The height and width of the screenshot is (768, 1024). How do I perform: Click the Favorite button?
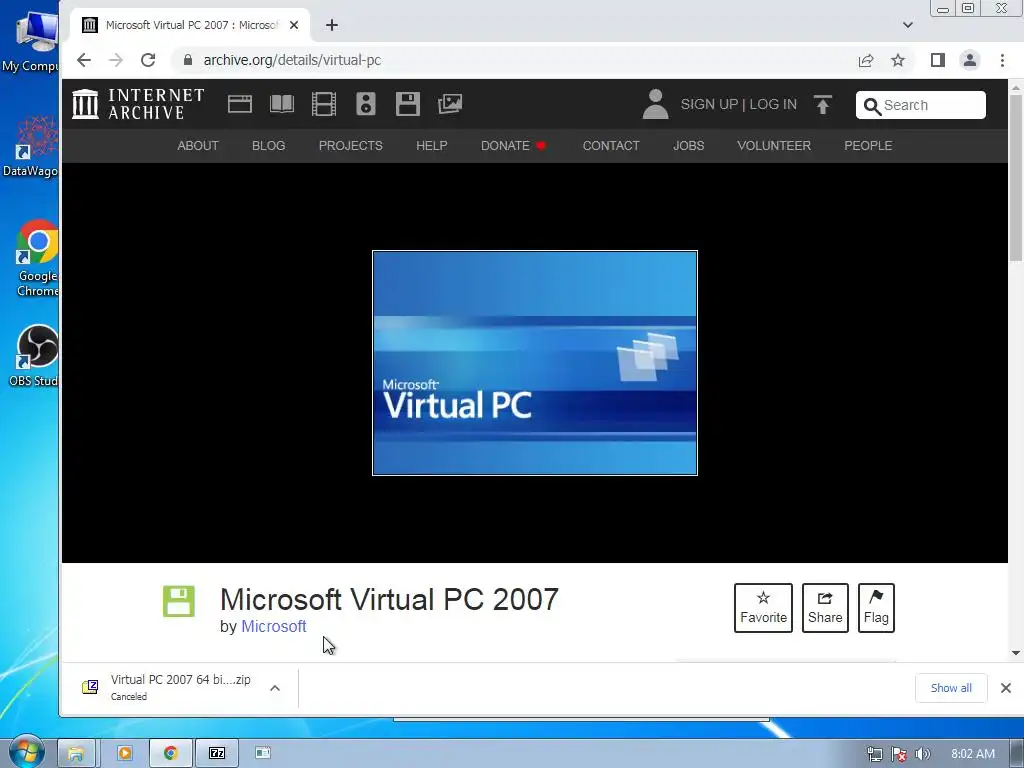763,608
